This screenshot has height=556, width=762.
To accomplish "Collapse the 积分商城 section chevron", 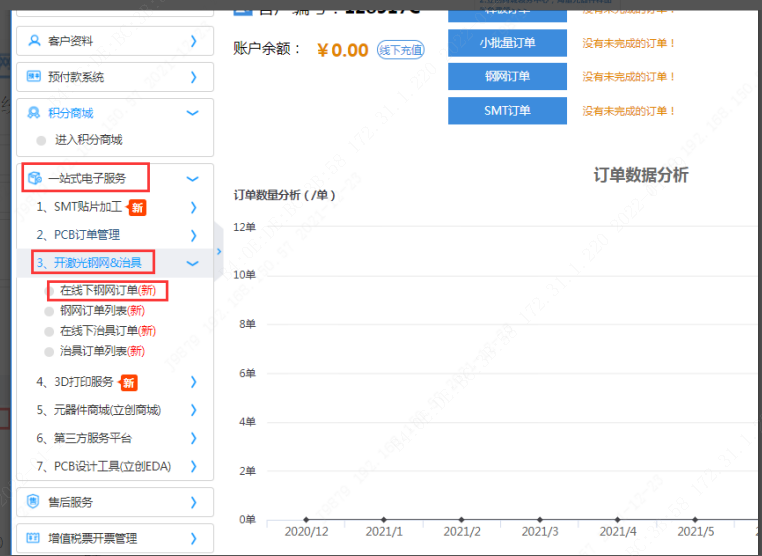I will click(x=193, y=113).
